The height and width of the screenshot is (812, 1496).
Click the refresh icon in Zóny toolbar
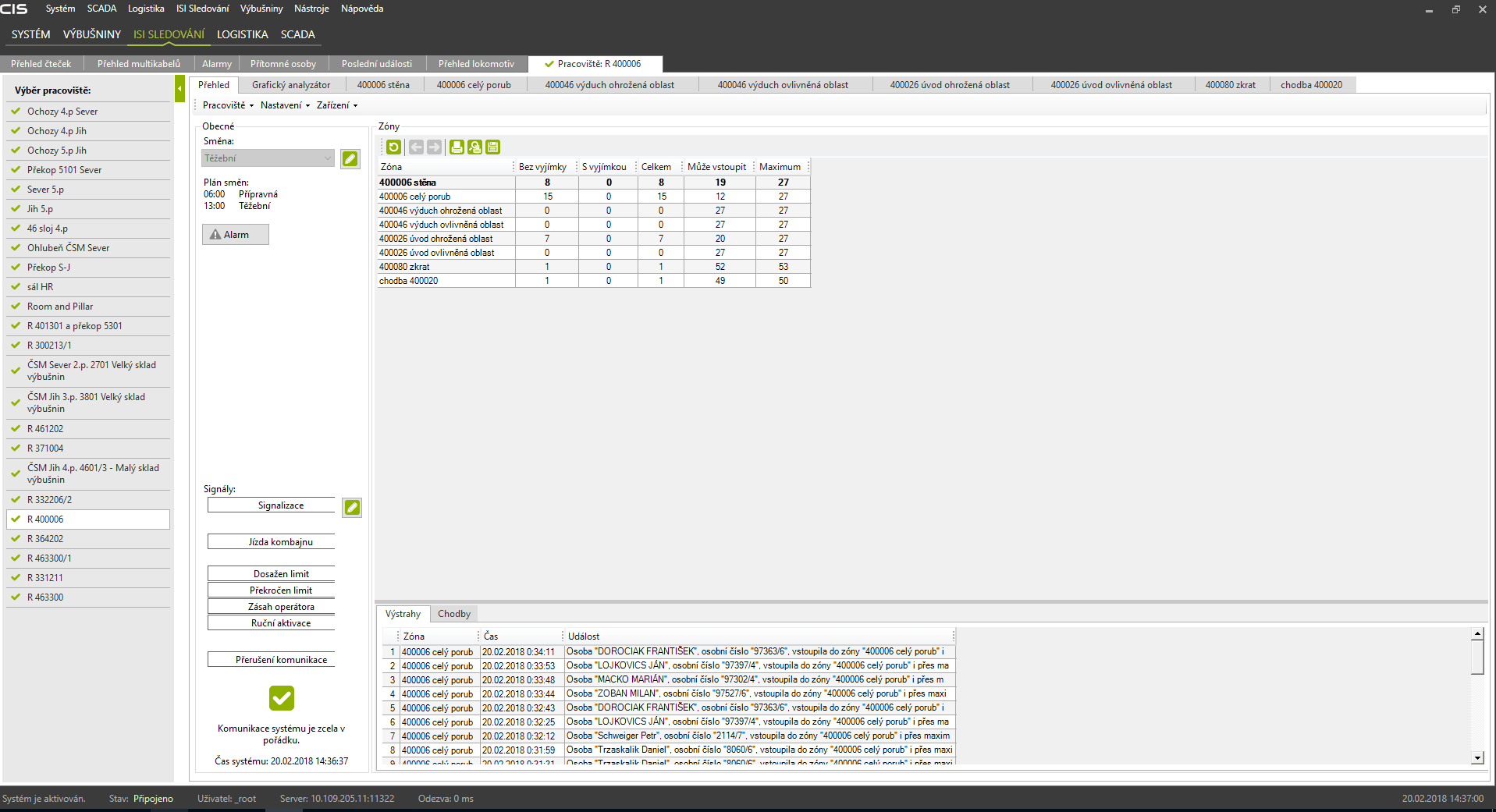(x=393, y=147)
